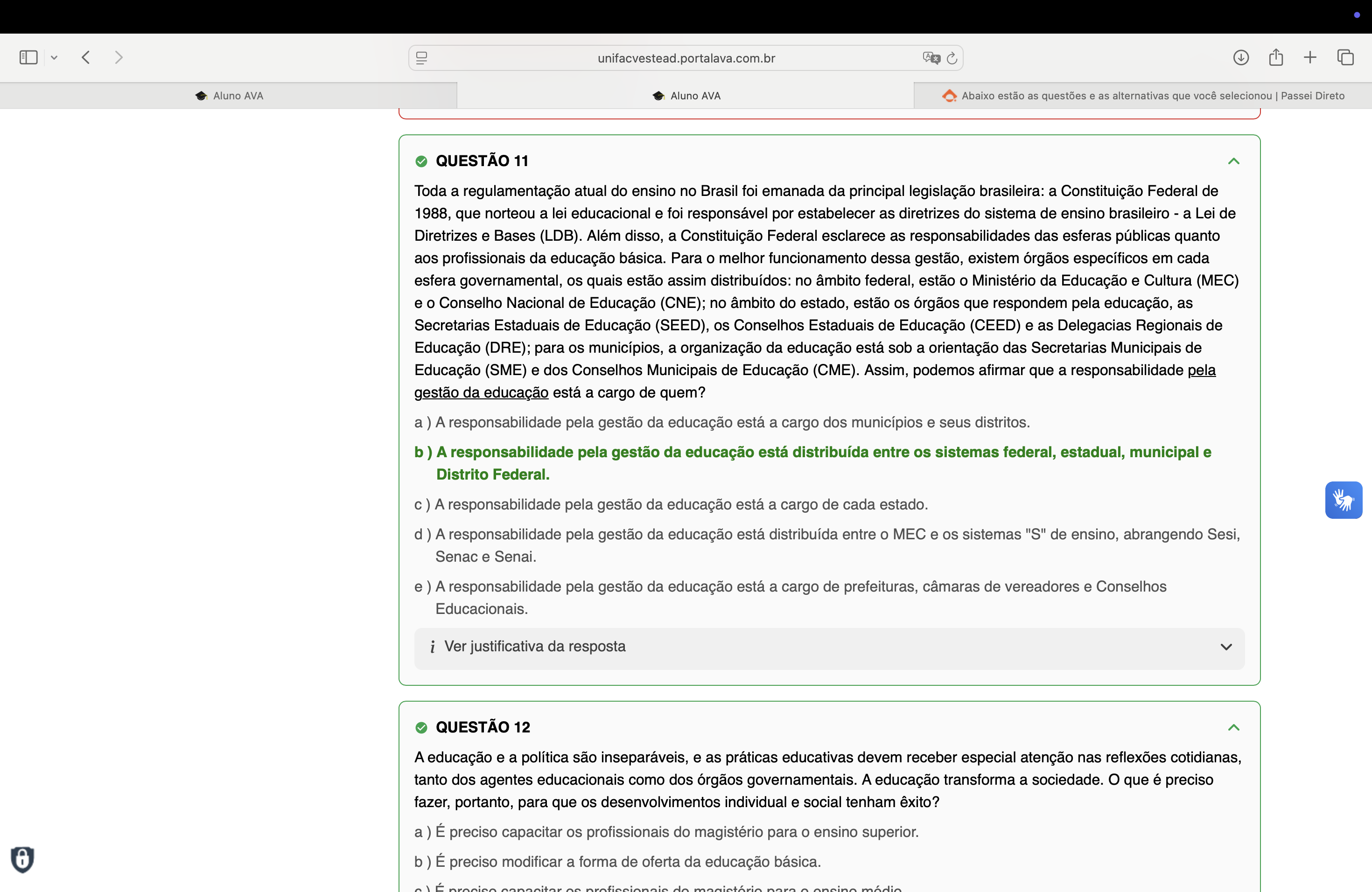Show tab overview

(1345, 58)
